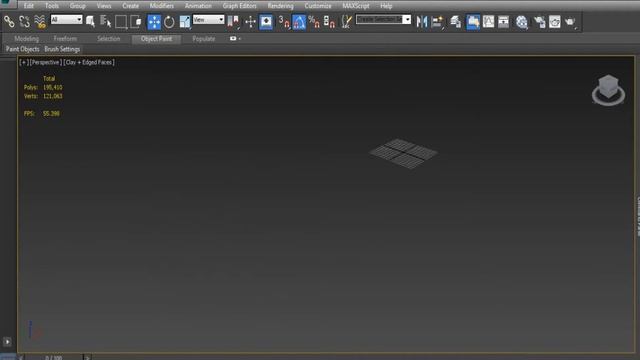
Task: Select the Object Paint ribbon tab
Action: (156, 39)
